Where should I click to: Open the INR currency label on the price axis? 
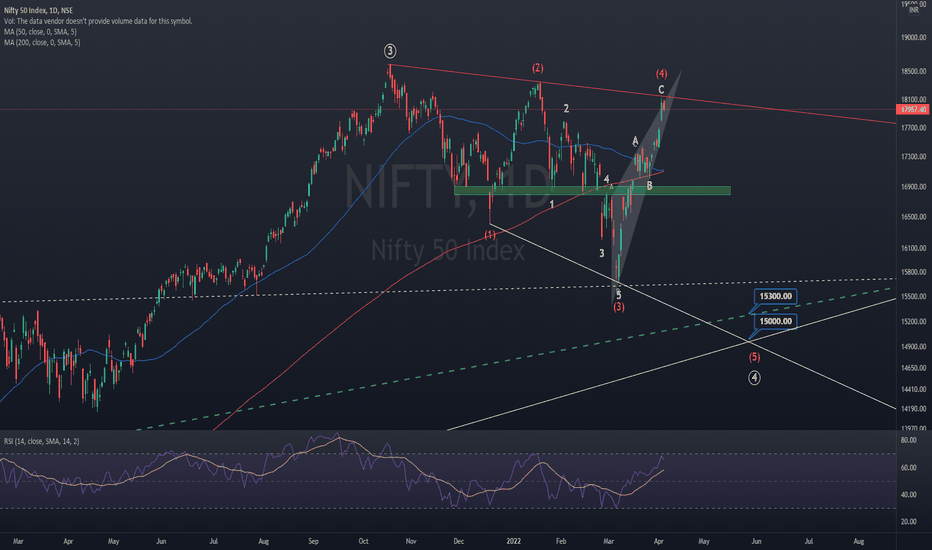pos(914,10)
